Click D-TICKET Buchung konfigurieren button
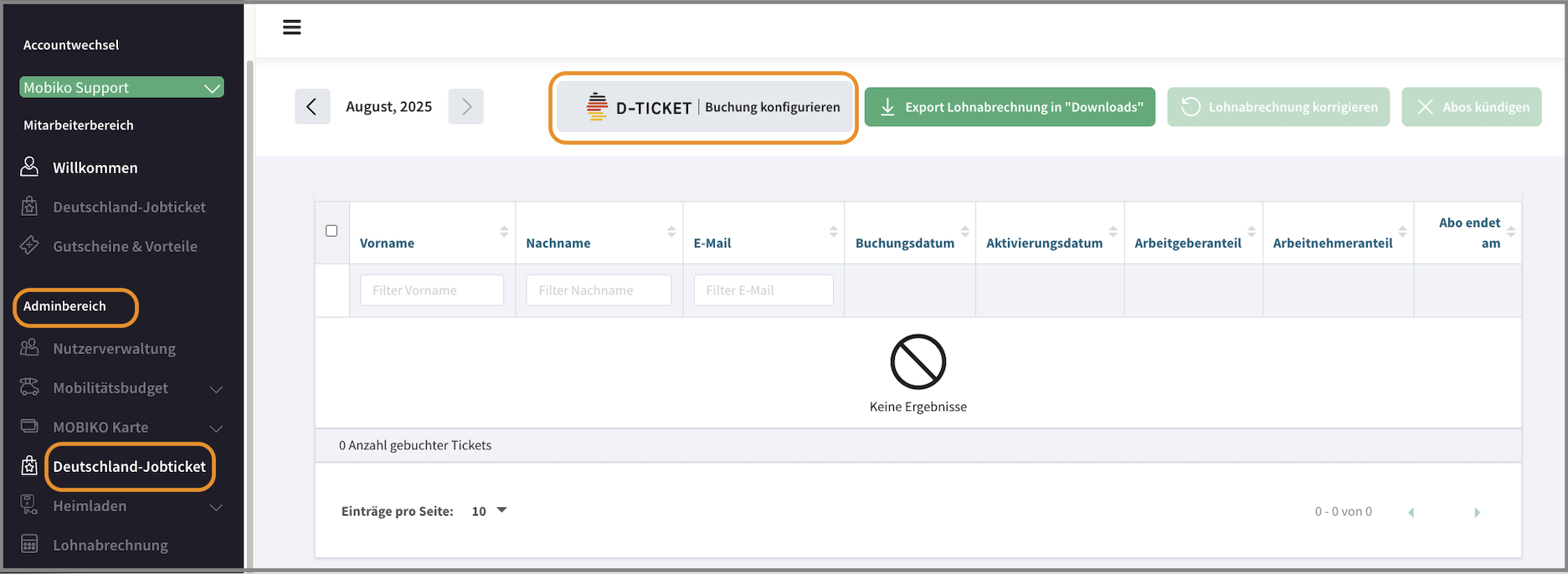1568x574 pixels. pos(703,107)
